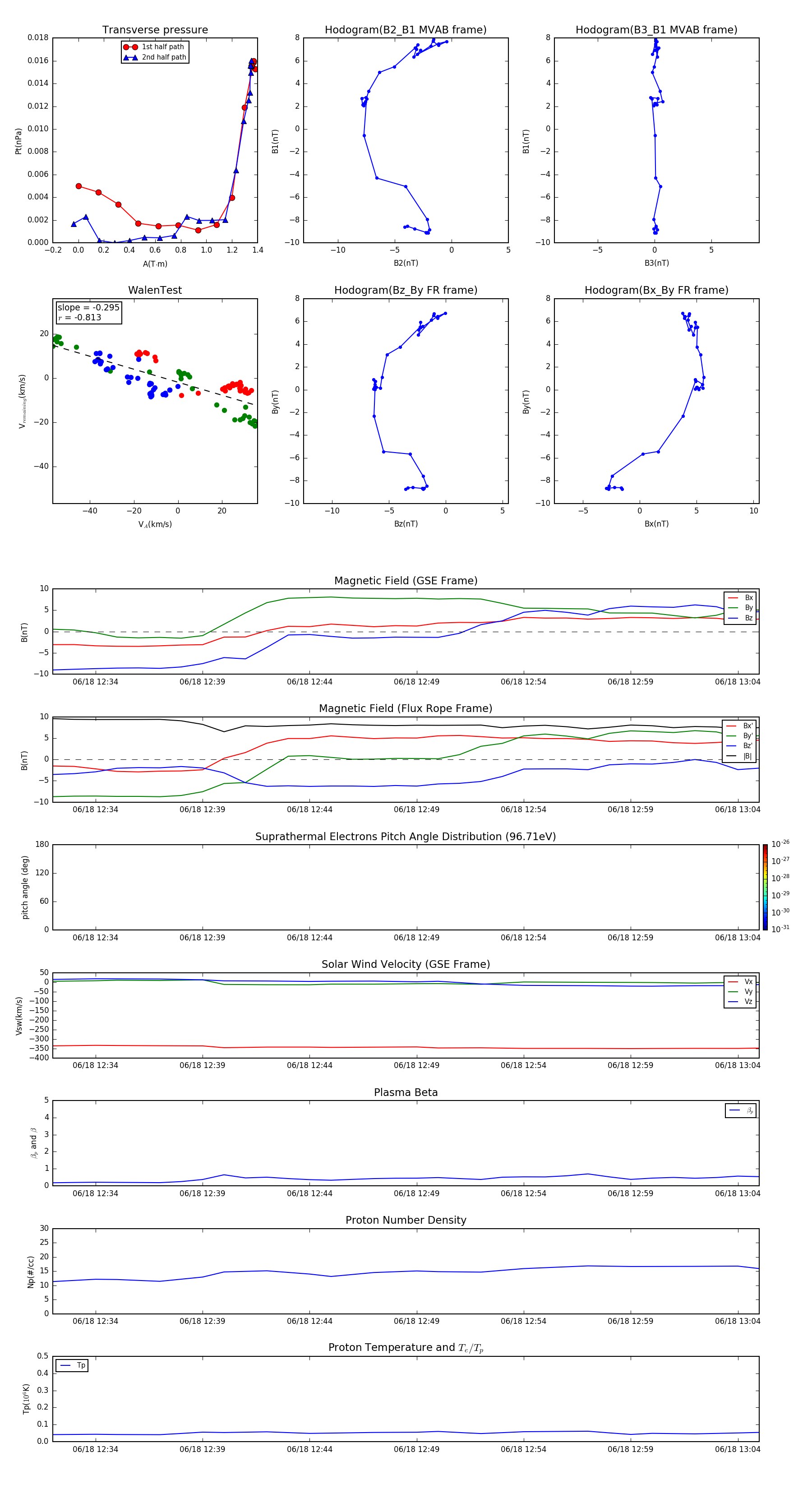
Task: Select the "Bx" entry in GSE legend
Action: pos(741,598)
